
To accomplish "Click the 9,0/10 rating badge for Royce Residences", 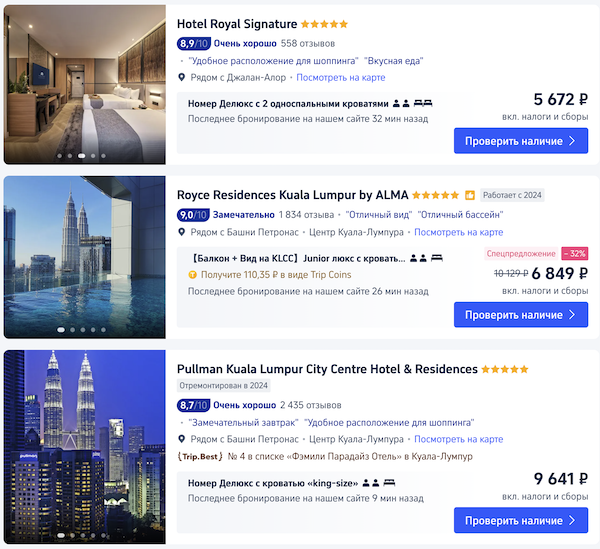I will 193,215.
